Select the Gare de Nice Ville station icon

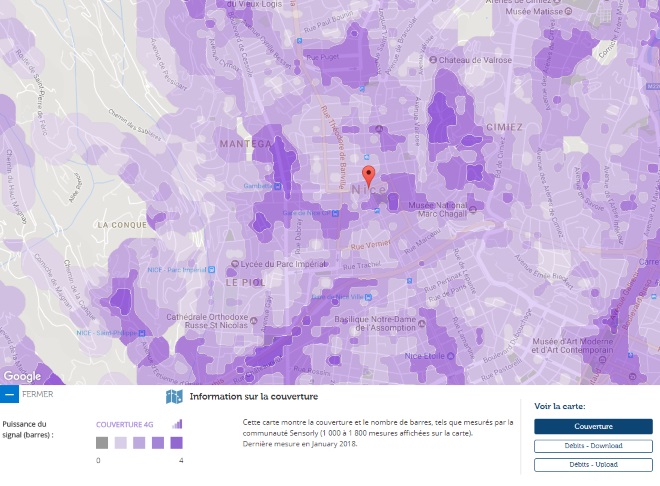tap(369, 297)
